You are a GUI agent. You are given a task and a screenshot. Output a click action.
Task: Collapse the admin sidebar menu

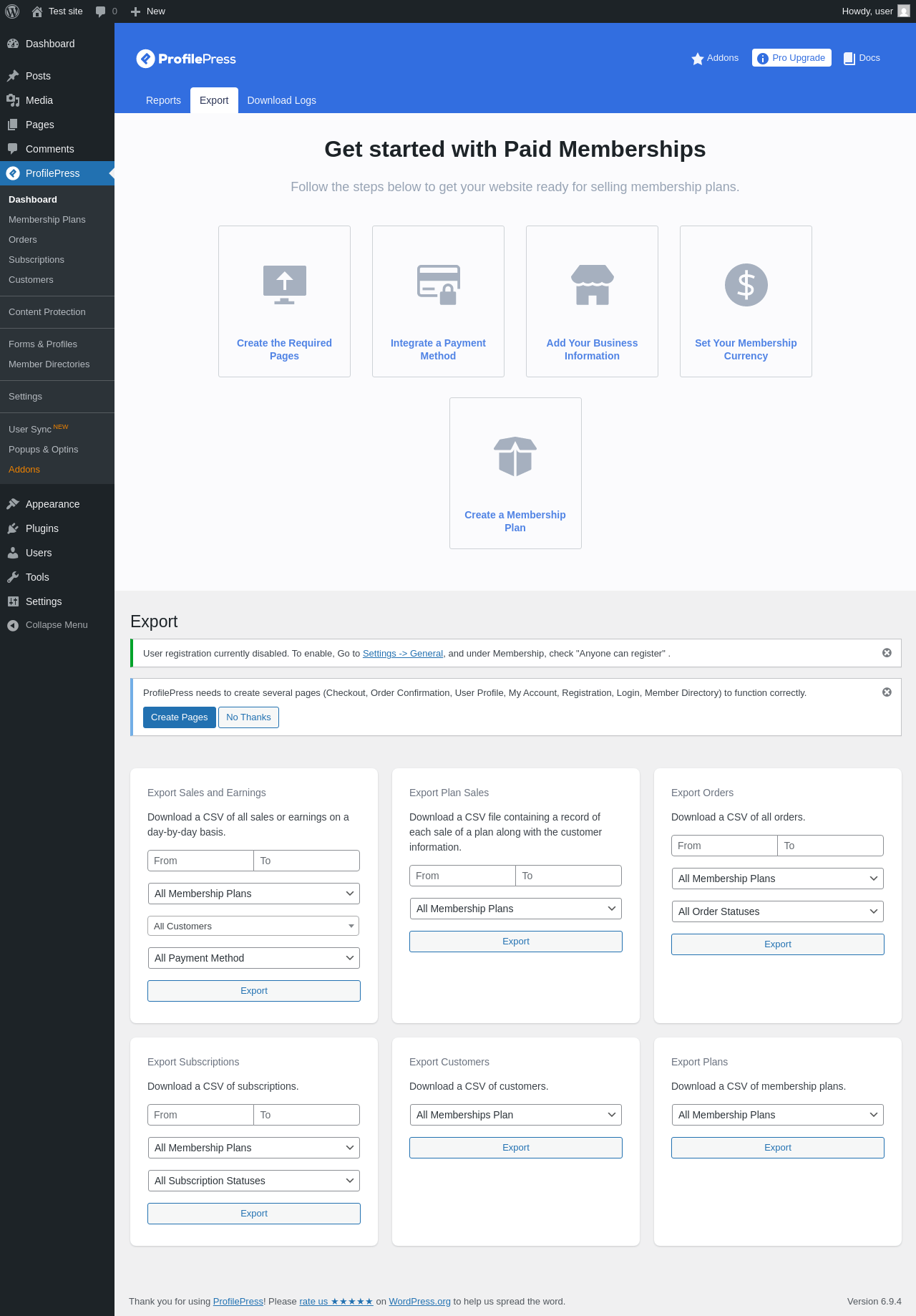point(47,625)
